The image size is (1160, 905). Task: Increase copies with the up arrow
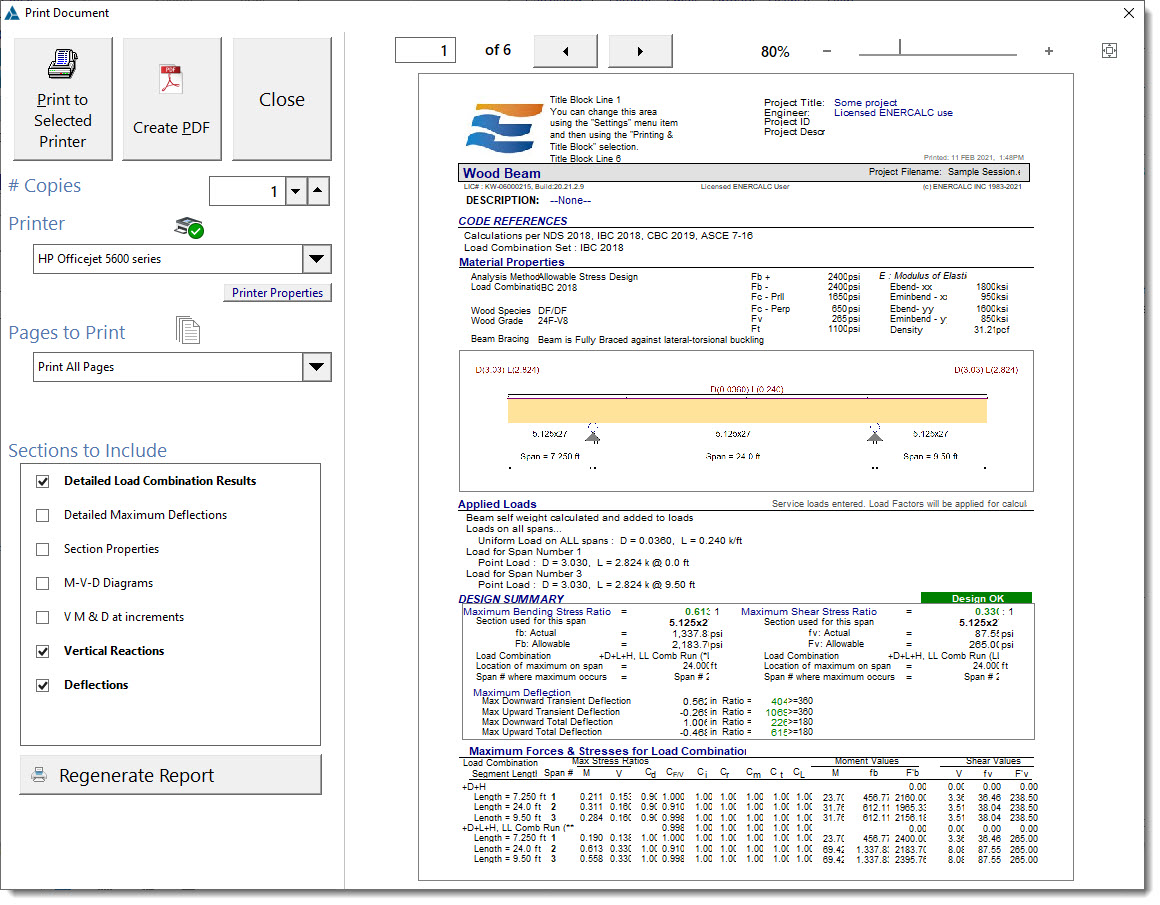click(318, 191)
